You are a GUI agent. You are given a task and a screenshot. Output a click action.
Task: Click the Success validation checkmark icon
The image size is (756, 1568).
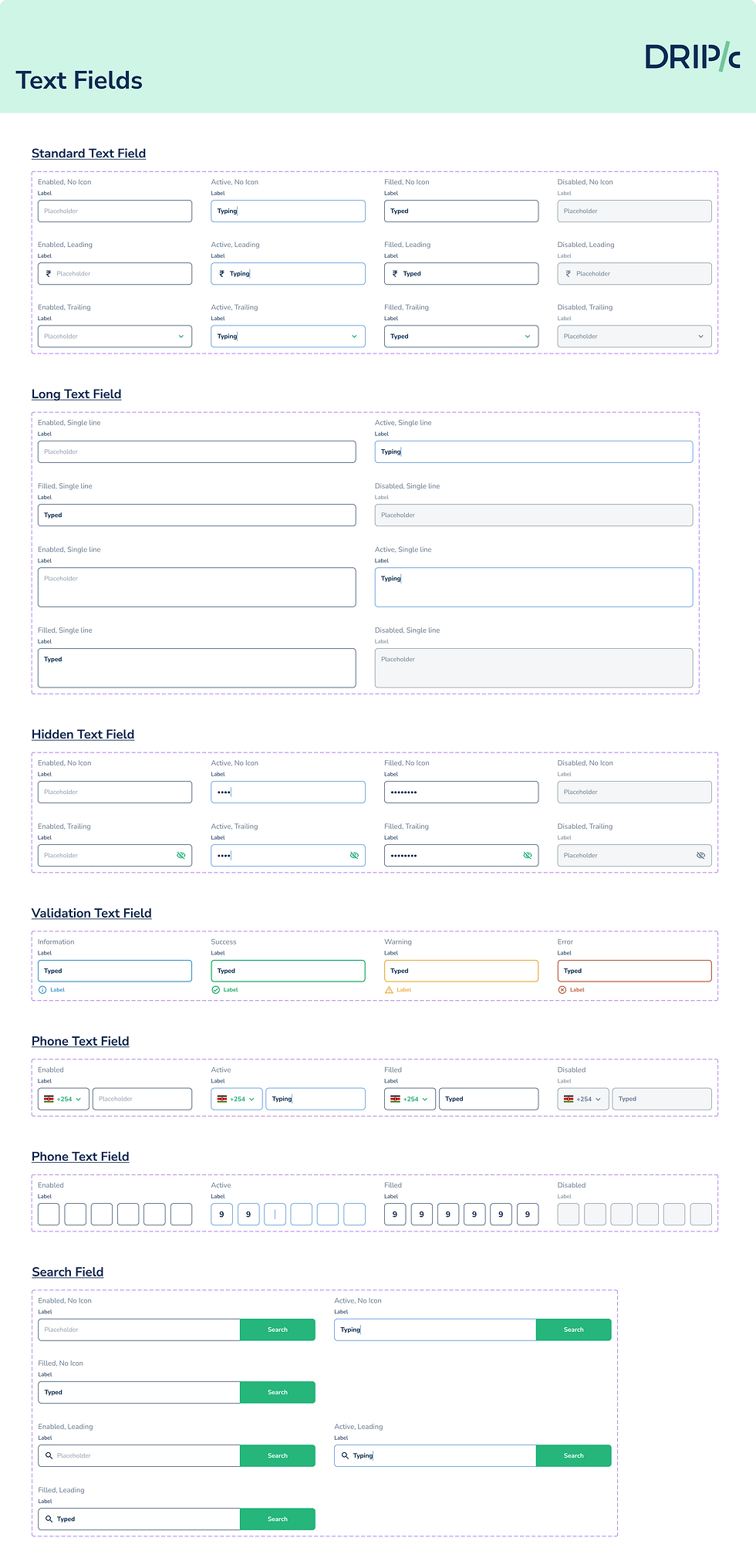tap(216, 990)
